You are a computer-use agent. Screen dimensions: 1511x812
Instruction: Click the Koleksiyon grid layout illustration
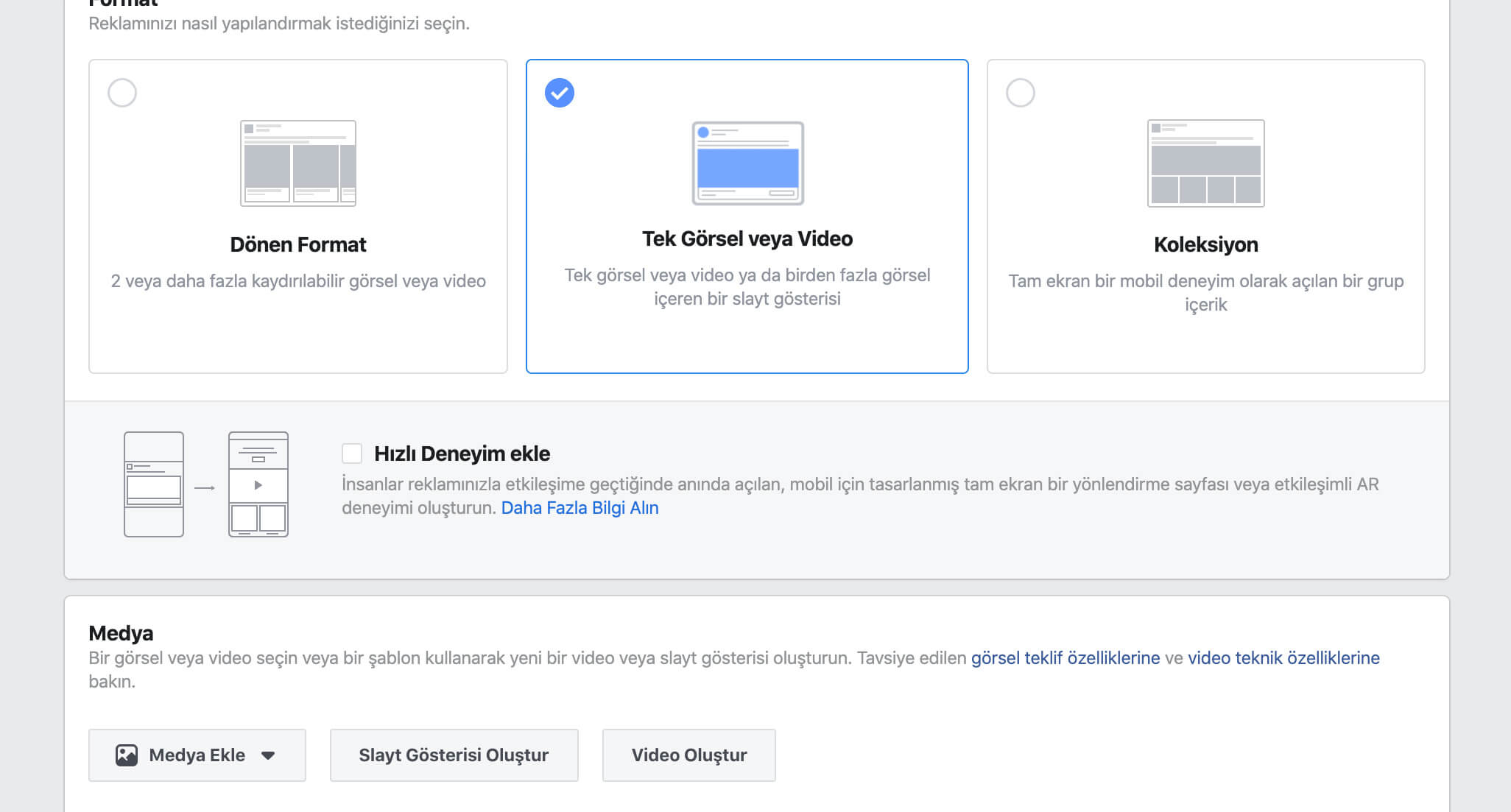click(x=1205, y=163)
